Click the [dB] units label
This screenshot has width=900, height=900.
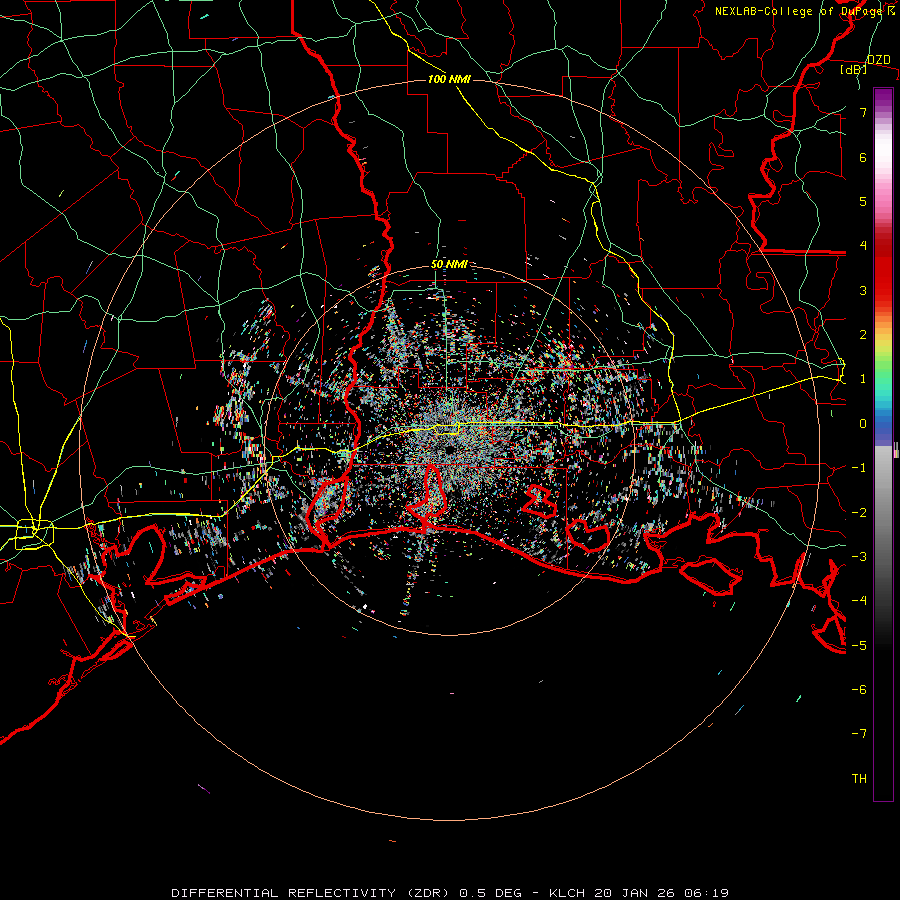pos(854,70)
